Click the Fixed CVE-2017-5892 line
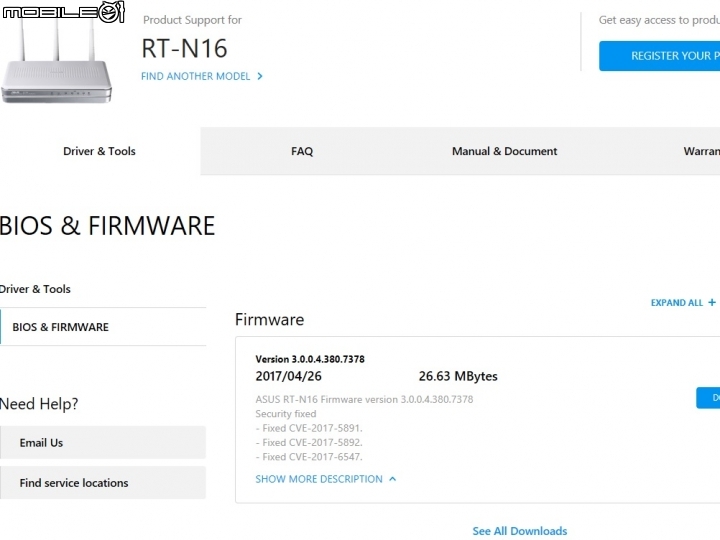Screen dimensions: 720x540 [309, 442]
